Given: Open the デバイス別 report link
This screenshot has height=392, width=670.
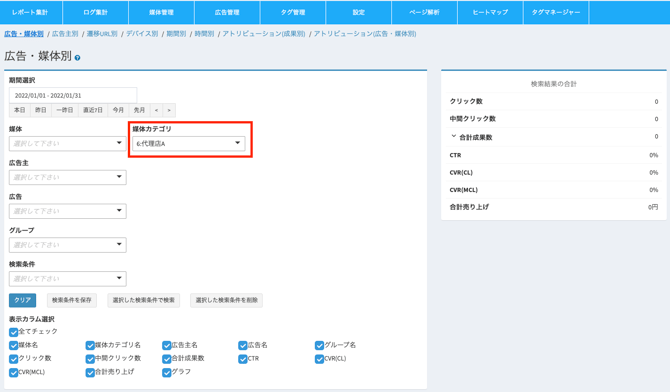Looking at the screenshot, I should 142,34.
